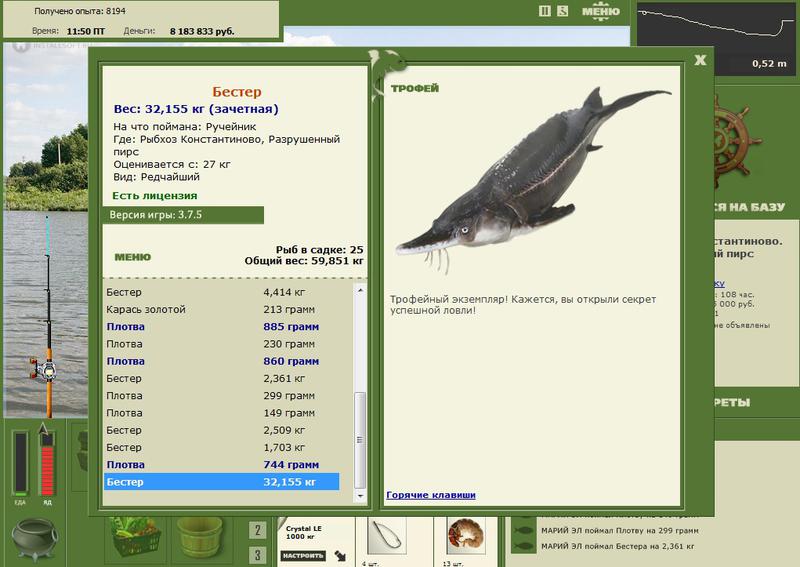Open the Горячие клавиши link

coord(431,495)
